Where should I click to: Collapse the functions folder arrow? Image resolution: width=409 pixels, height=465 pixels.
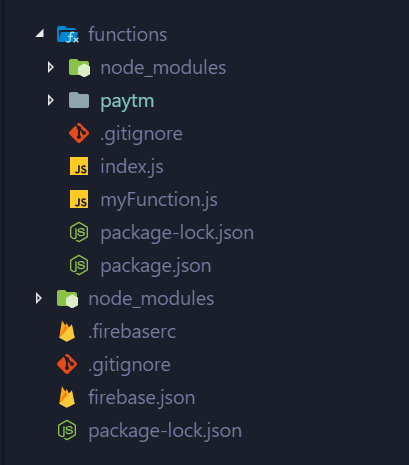[x=40, y=34]
